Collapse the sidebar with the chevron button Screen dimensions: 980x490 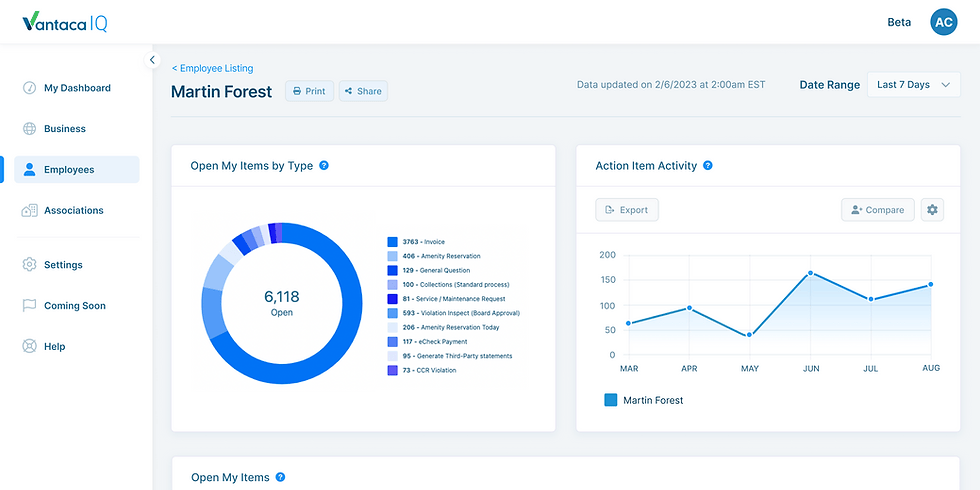152,60
